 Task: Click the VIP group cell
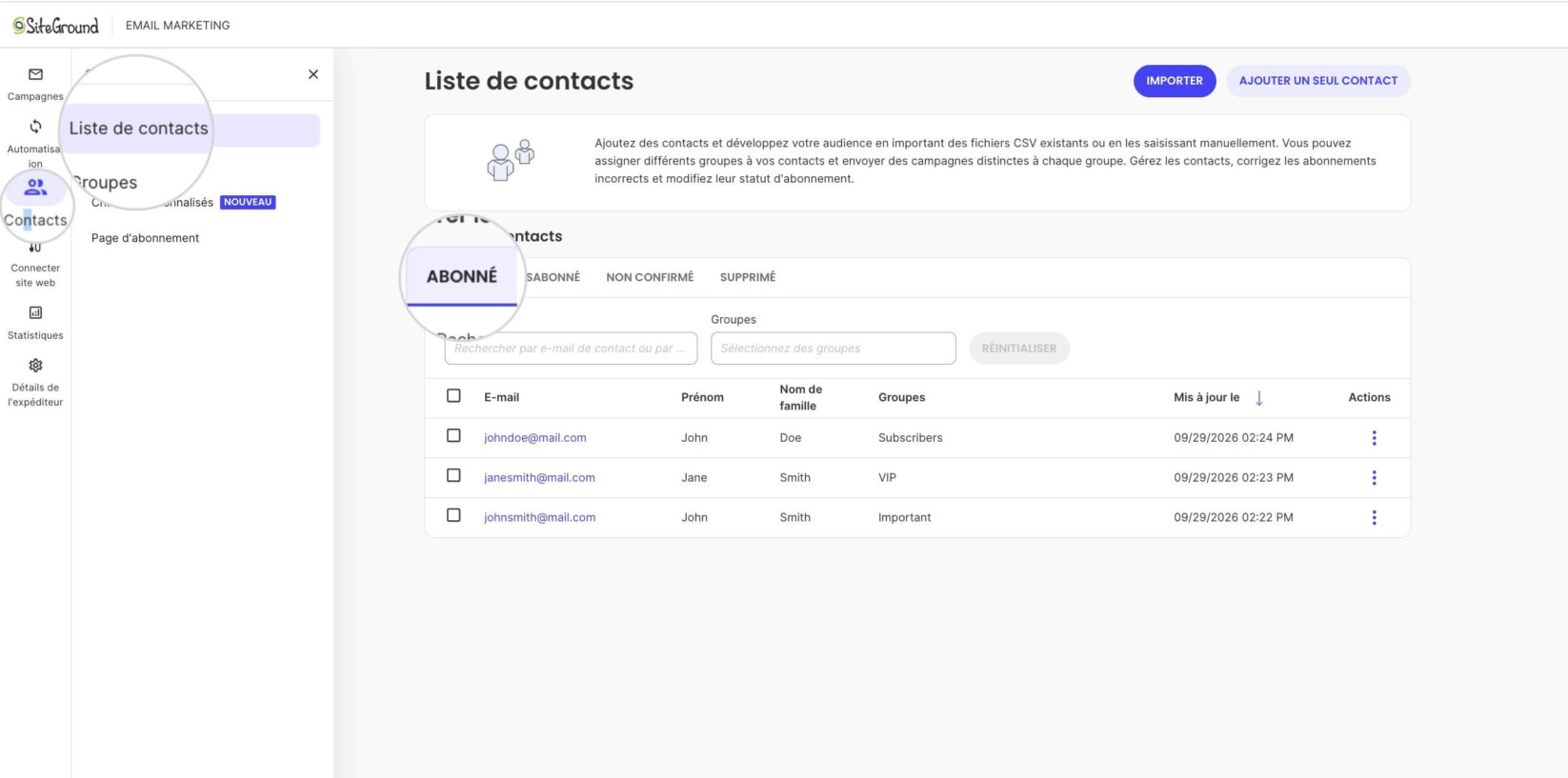coord(888,478)
